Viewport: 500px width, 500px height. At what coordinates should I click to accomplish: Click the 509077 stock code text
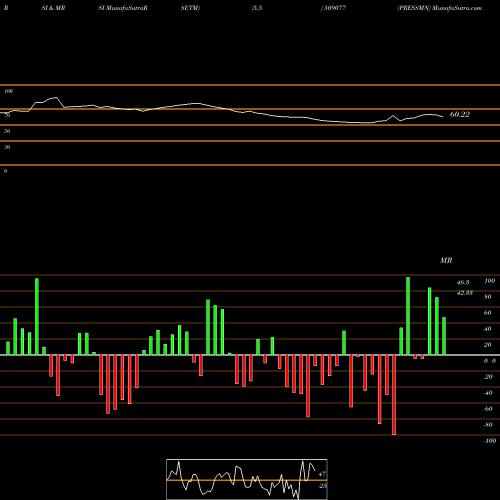pos(335,8)
